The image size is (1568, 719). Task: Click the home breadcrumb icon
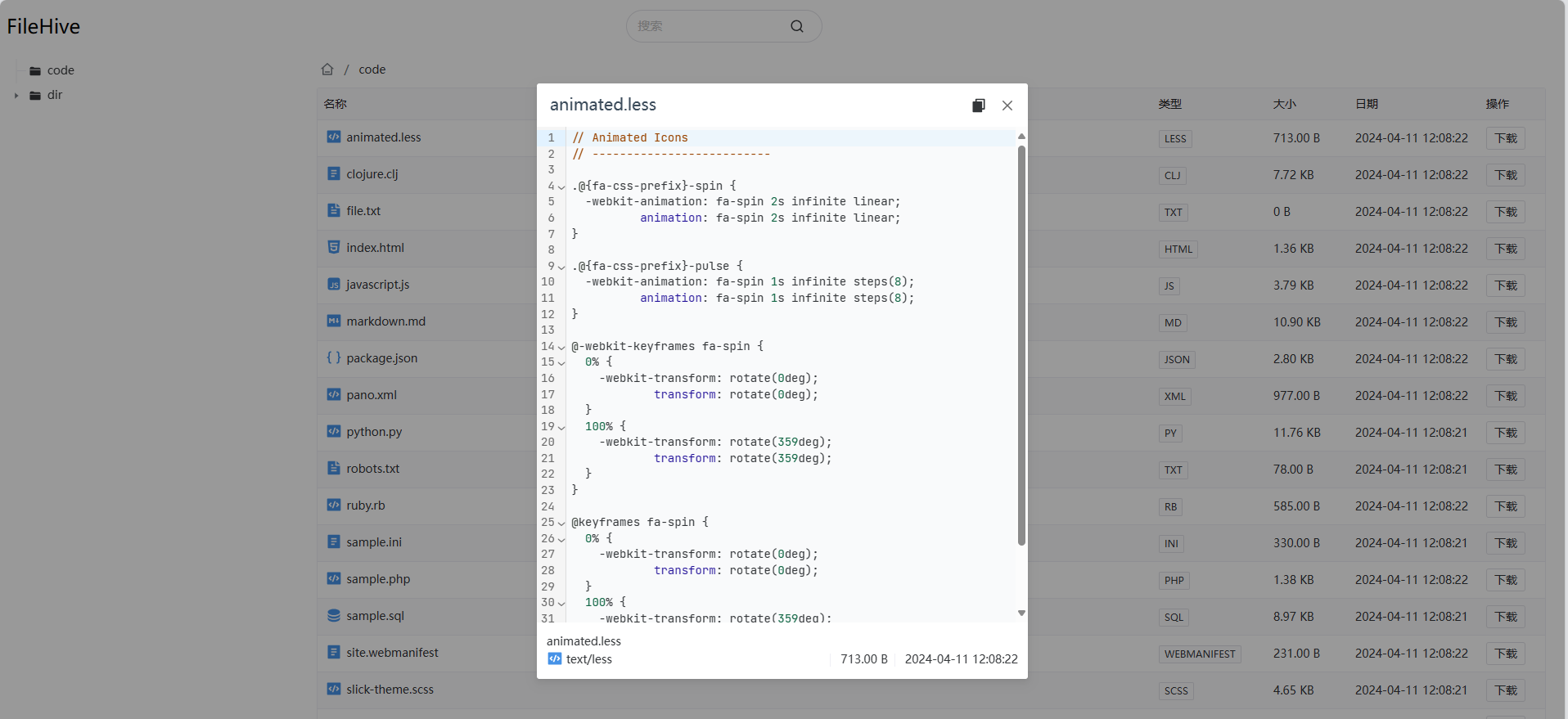pos(327,70)
